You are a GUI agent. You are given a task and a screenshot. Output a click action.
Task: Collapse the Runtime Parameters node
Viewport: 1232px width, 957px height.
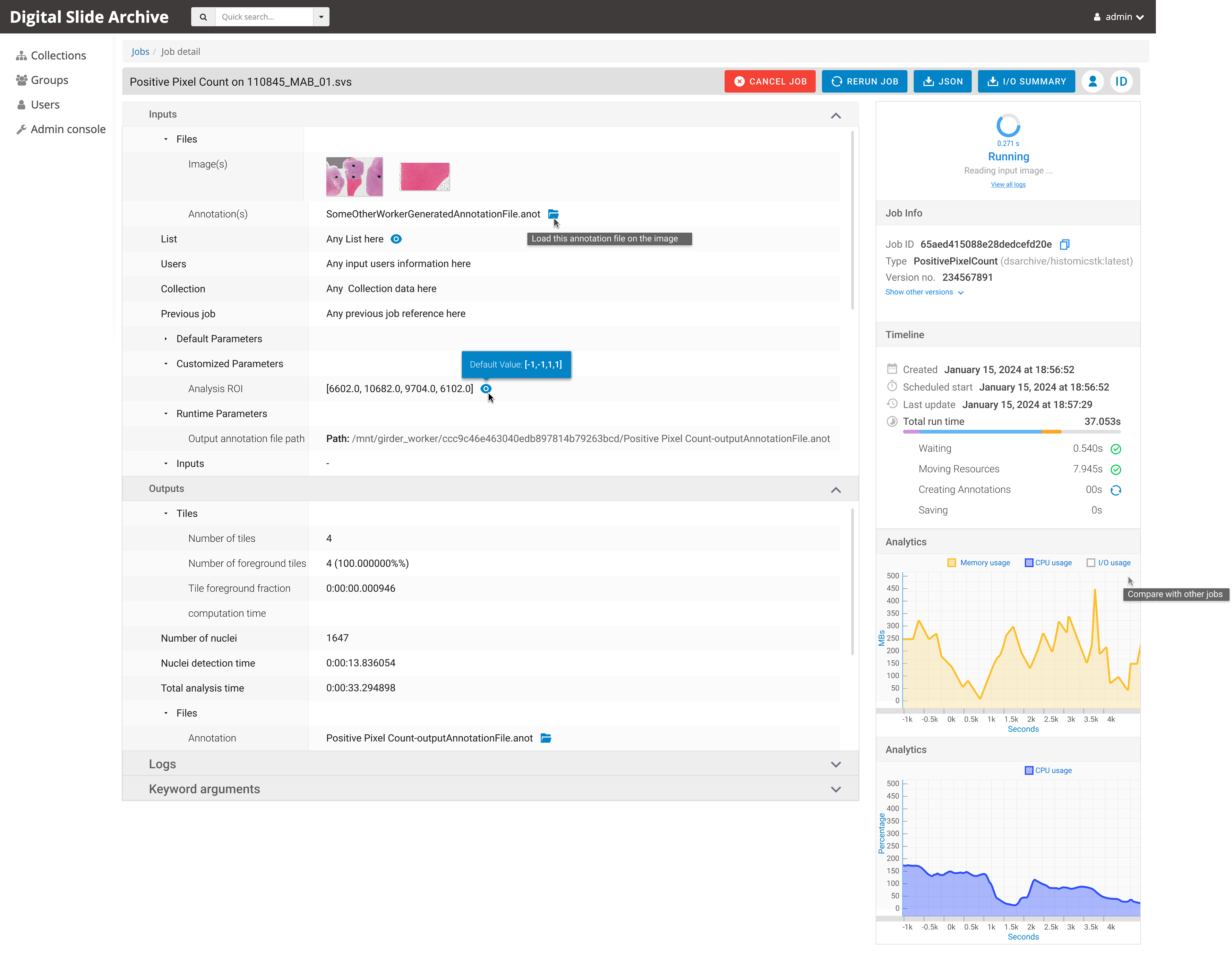click(x=166, y=413)
